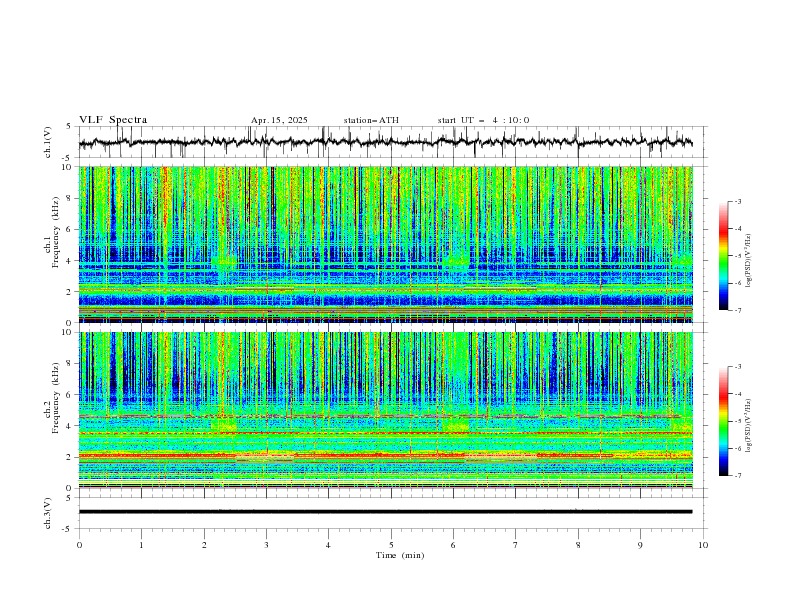This screenshot has height=612, width=792.
Task: Click the ch.2 colorbar "log(PSD)(V²/Hz)" label
Action: click(749, 425)
